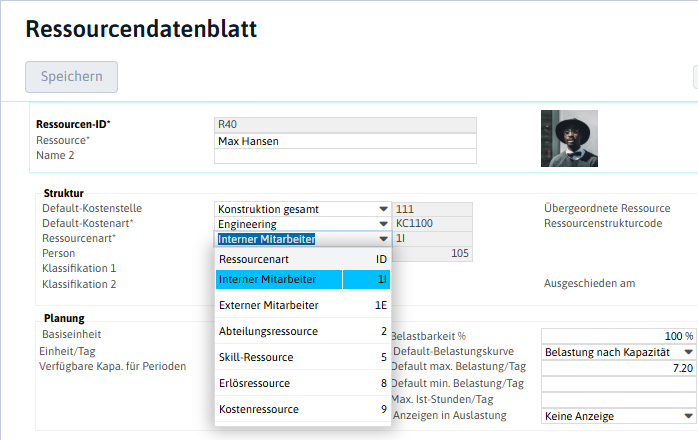698x440 pixels.
Task: Click the Person label
Action: click(x=58, y=253)
